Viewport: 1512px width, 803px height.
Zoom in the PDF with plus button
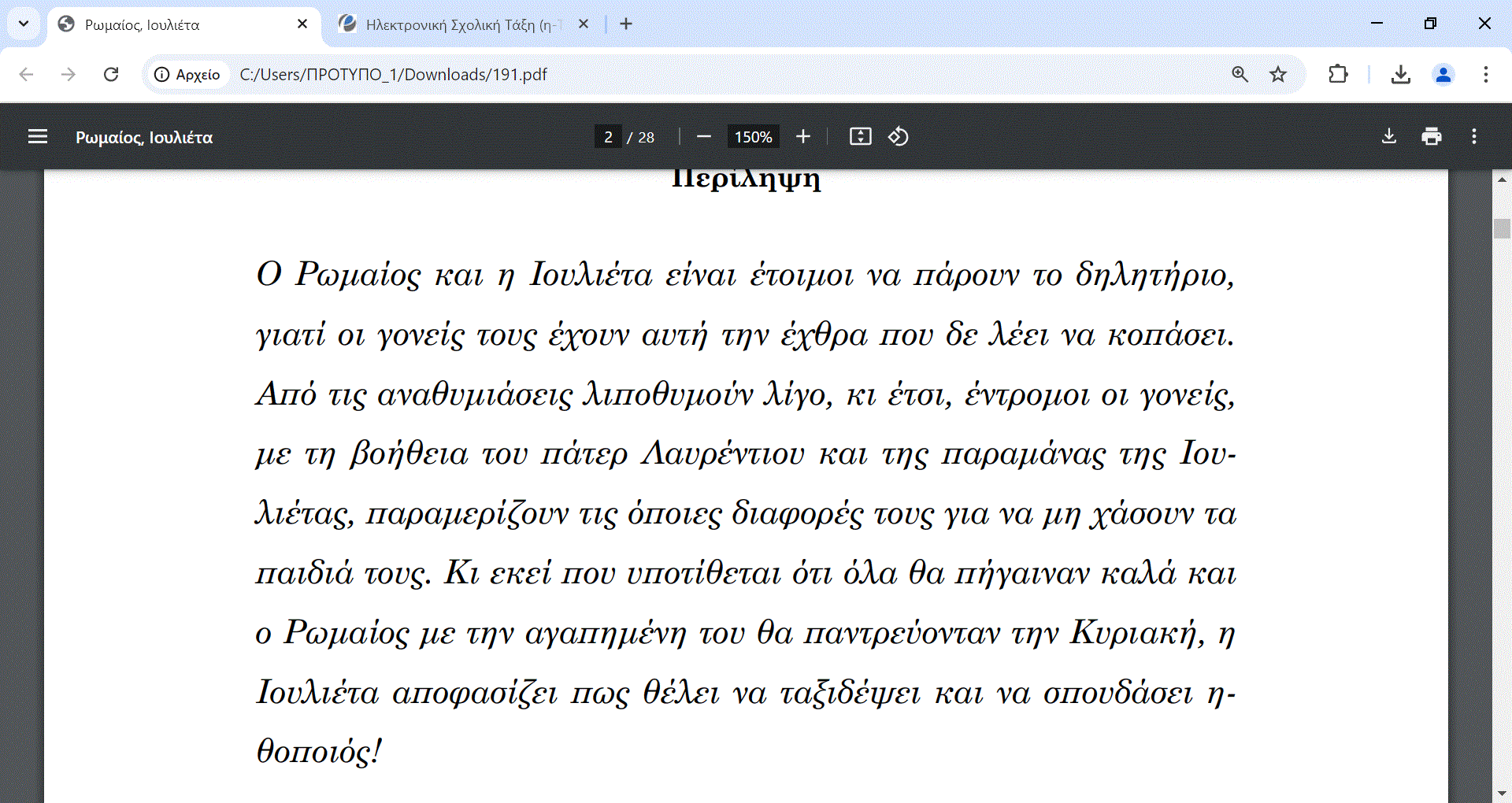pos(802,137)
